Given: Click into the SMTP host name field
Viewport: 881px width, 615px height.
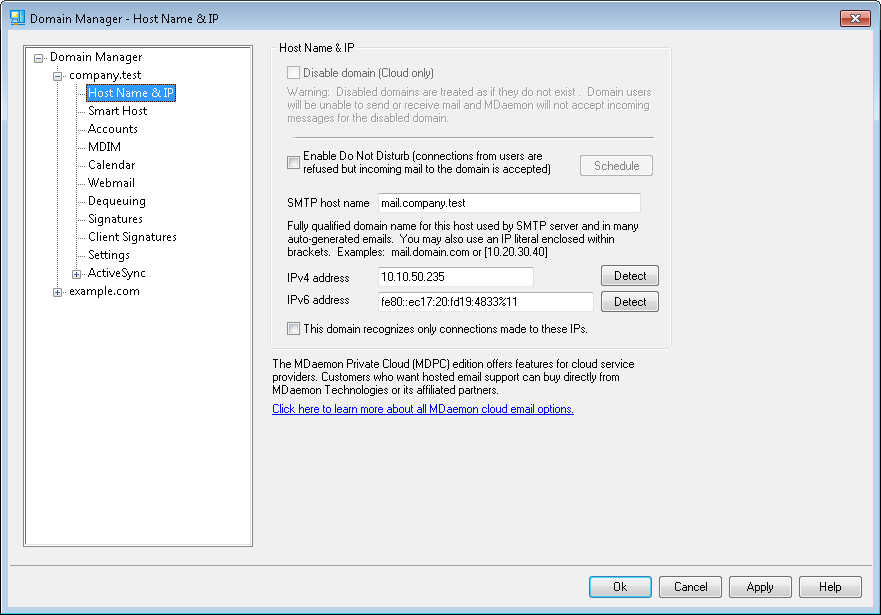Looking at the screenshot, I should tap(508, 204).
